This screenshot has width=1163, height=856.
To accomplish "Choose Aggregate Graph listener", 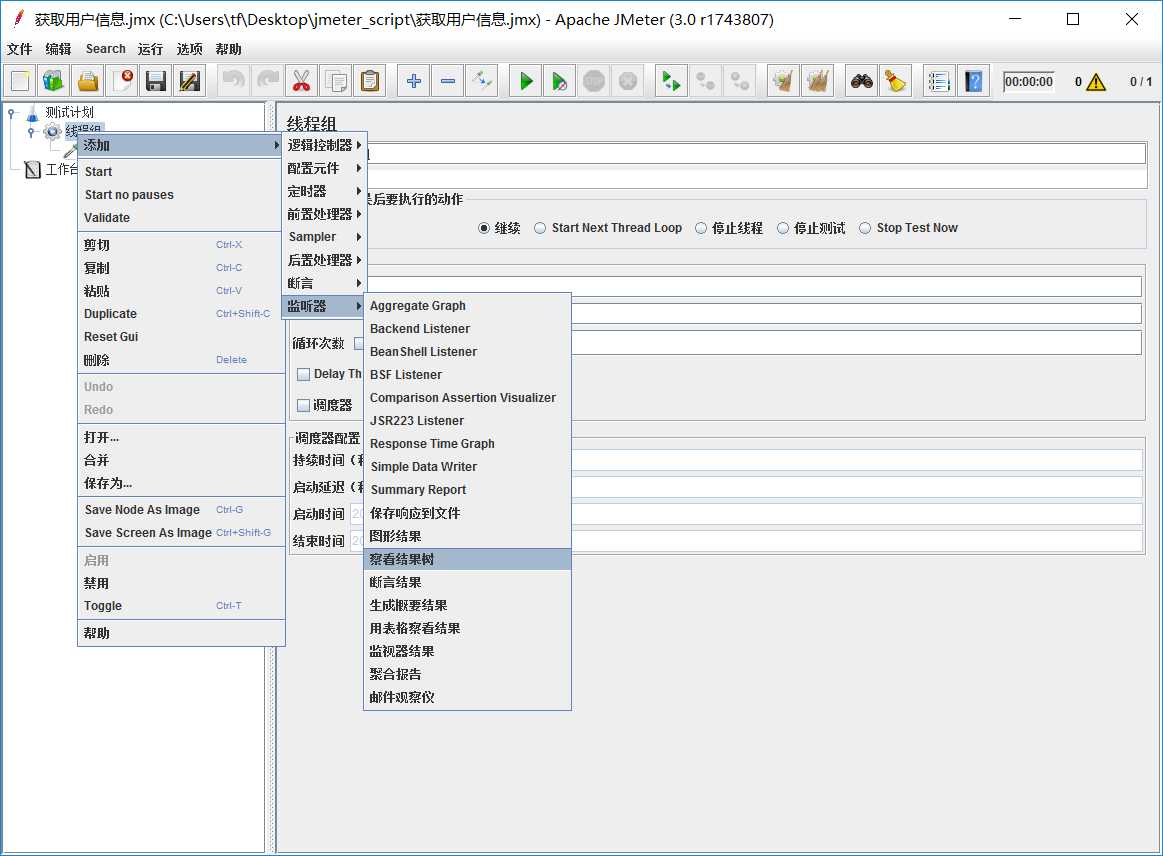I will tap(467, 306).
